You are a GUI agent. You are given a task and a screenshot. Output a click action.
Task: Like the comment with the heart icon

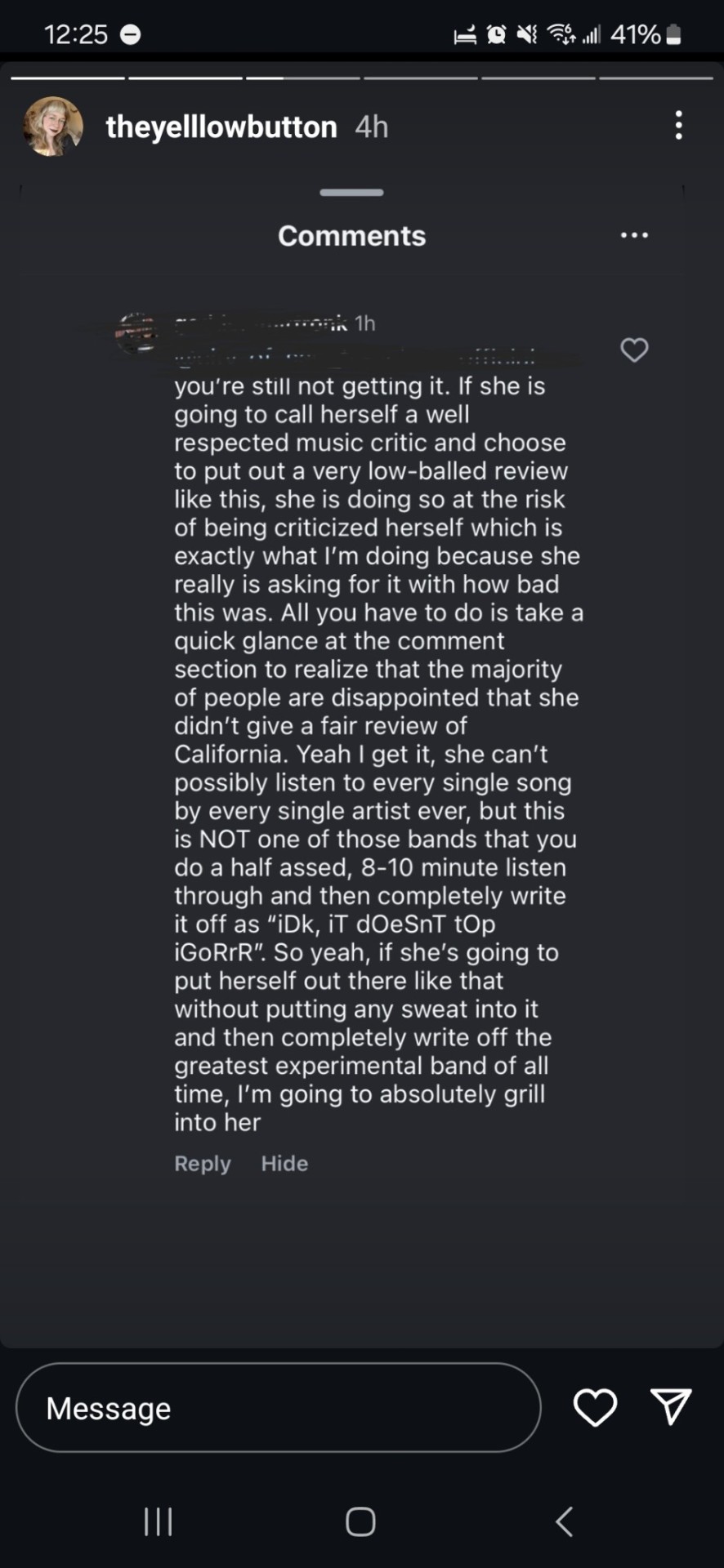[634, 350]
